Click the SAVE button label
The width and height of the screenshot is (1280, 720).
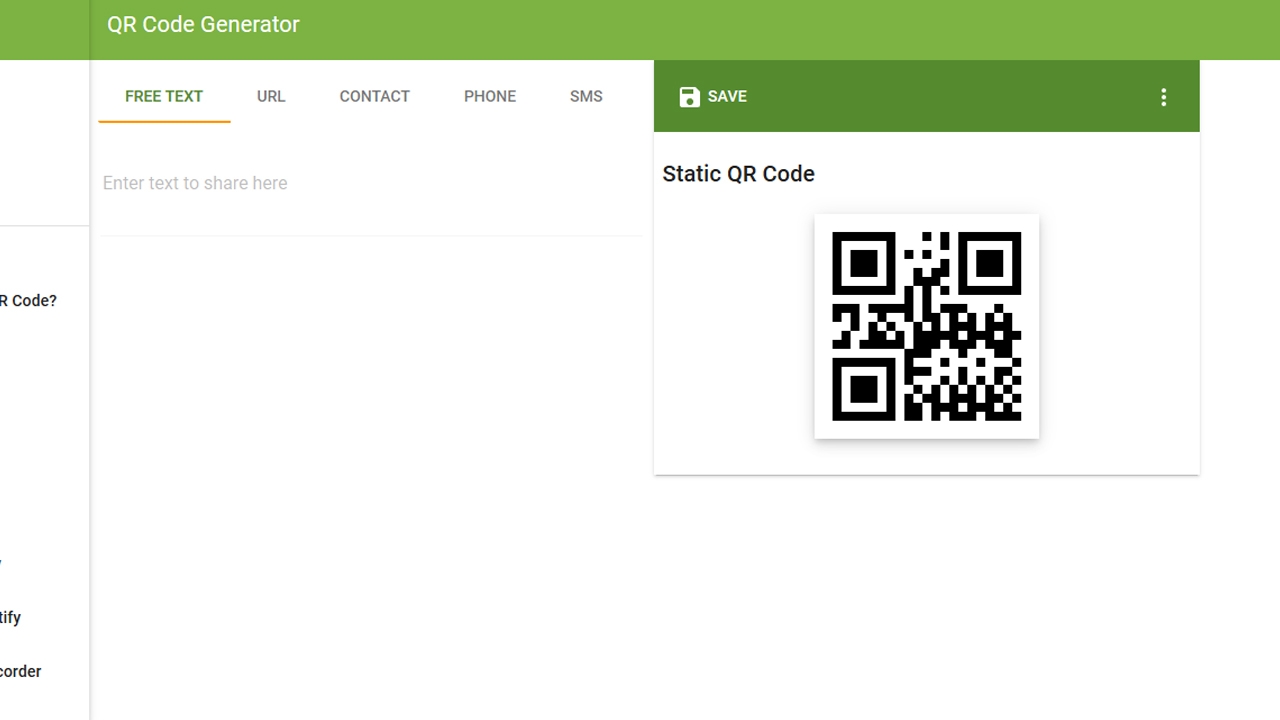point(727,96)
